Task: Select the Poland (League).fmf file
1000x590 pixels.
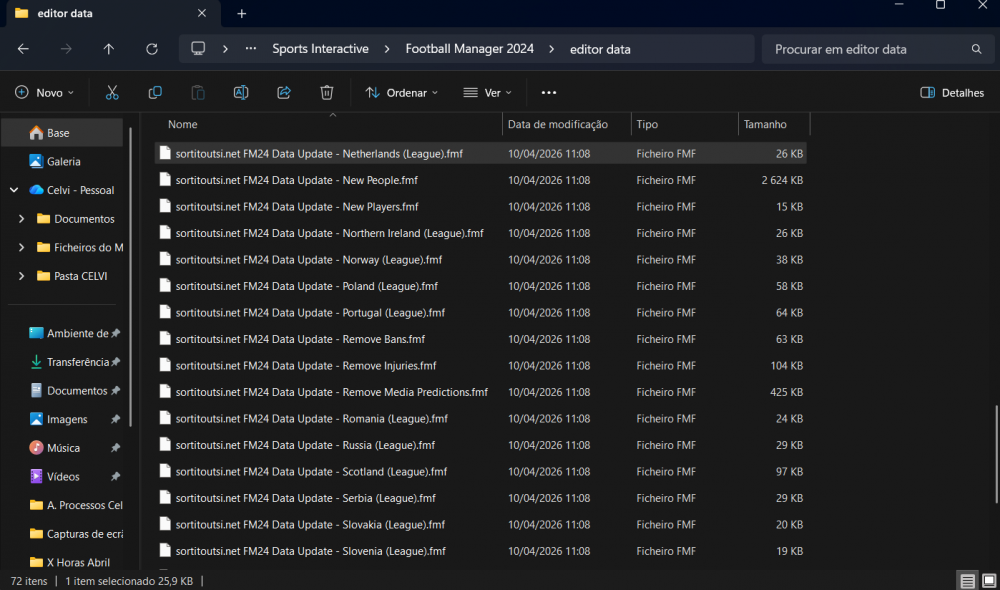Action: click(481, 286)
